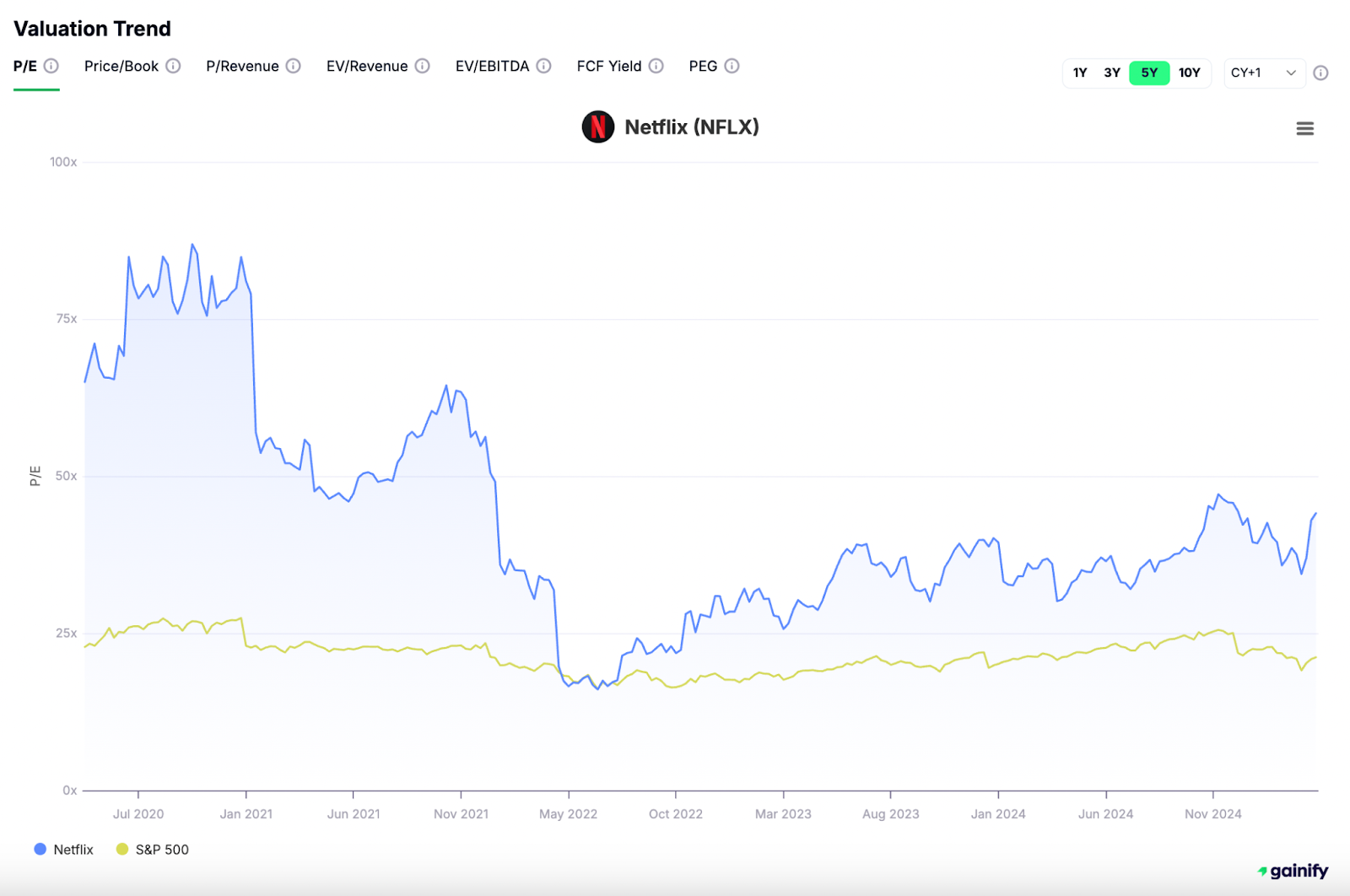Viewport: 1350px width, 896px height.
Task: Toggle S&P 500 series in legend
Action: [x=153, y=850]
